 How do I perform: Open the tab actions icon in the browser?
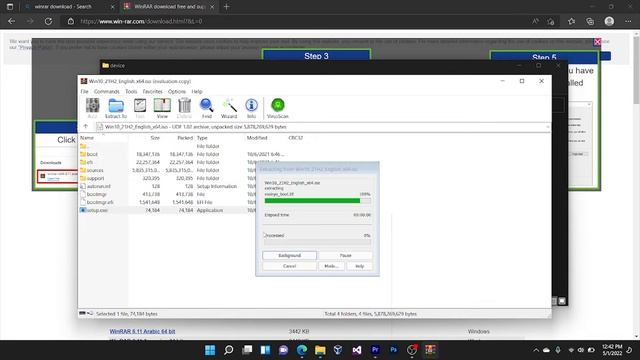(10, 7)
